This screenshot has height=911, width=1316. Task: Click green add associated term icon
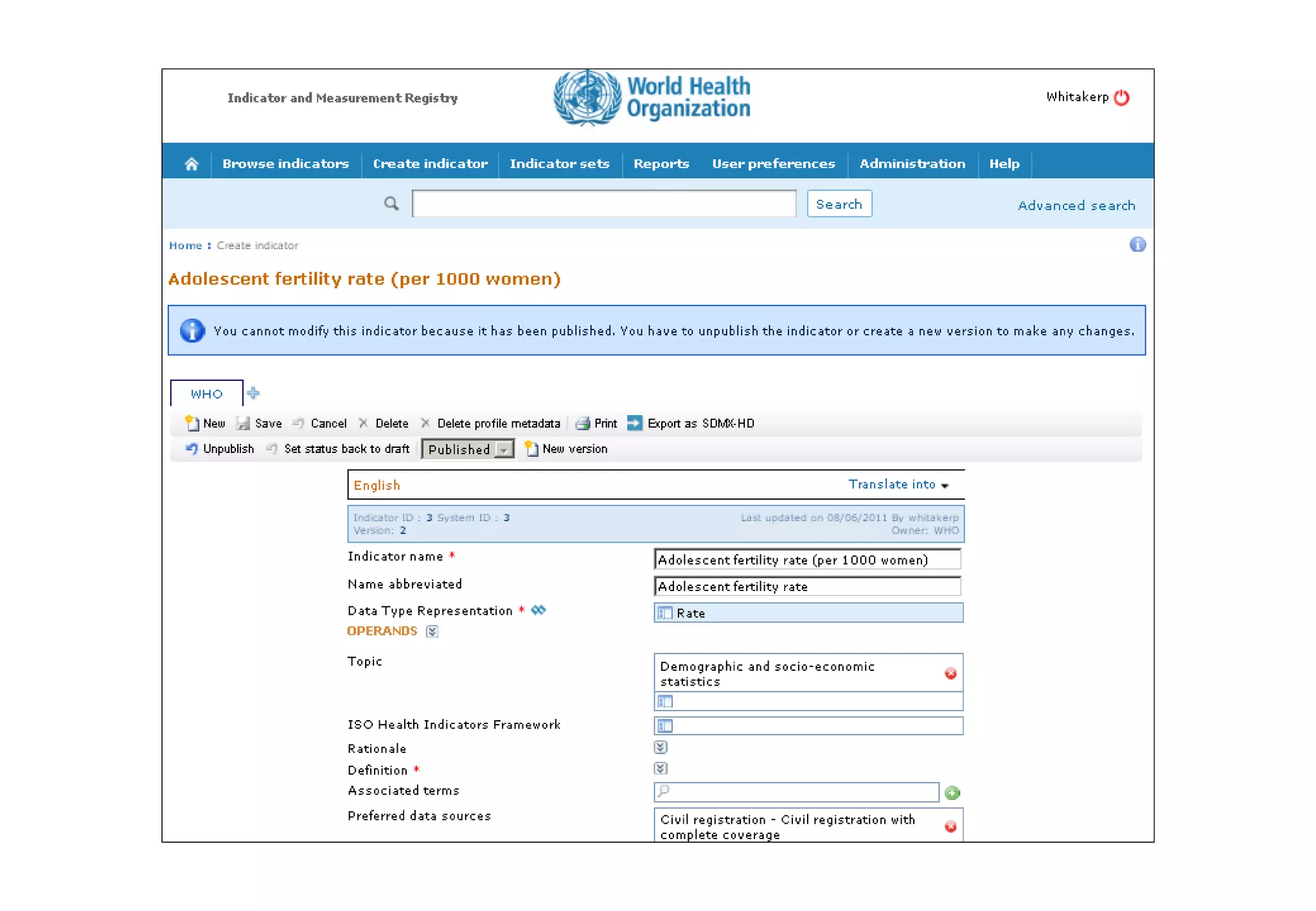tap(952, 793)
